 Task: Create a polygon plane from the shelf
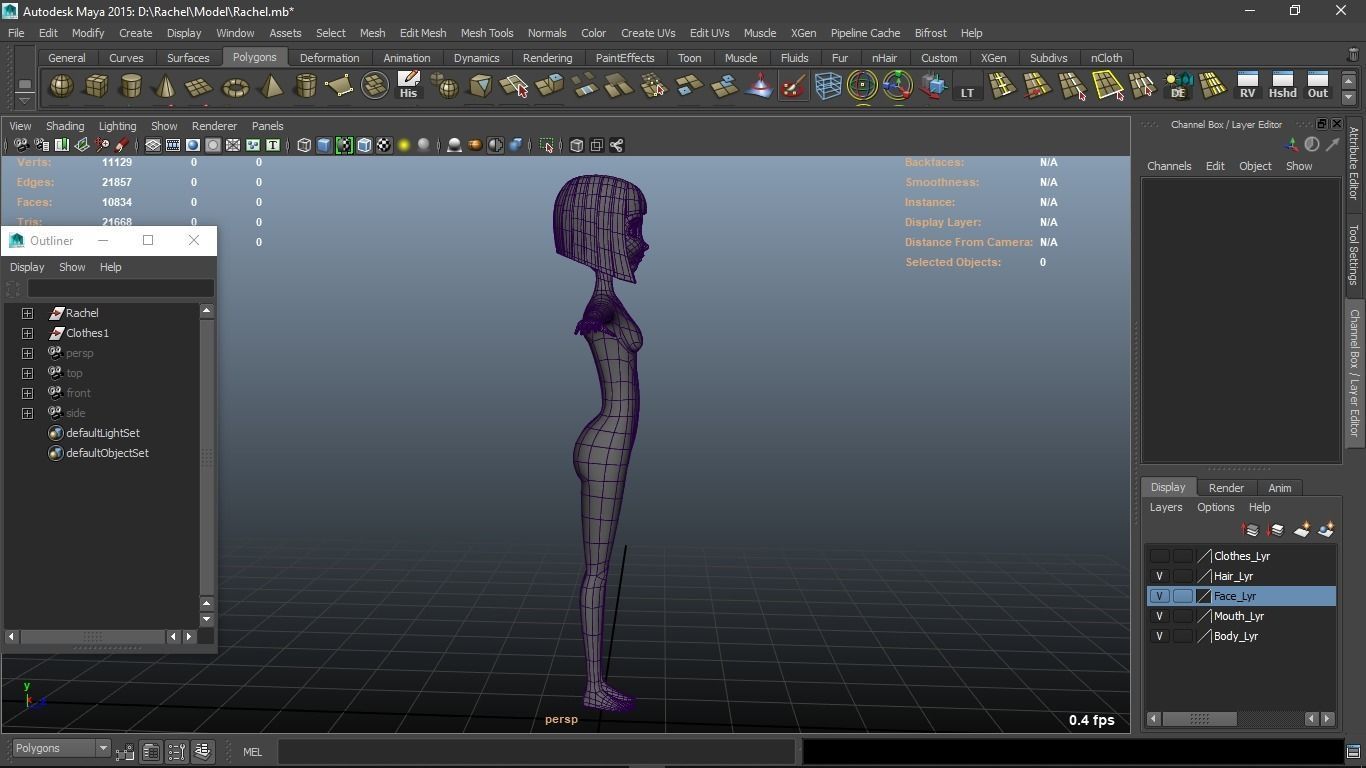pos(200,87)
